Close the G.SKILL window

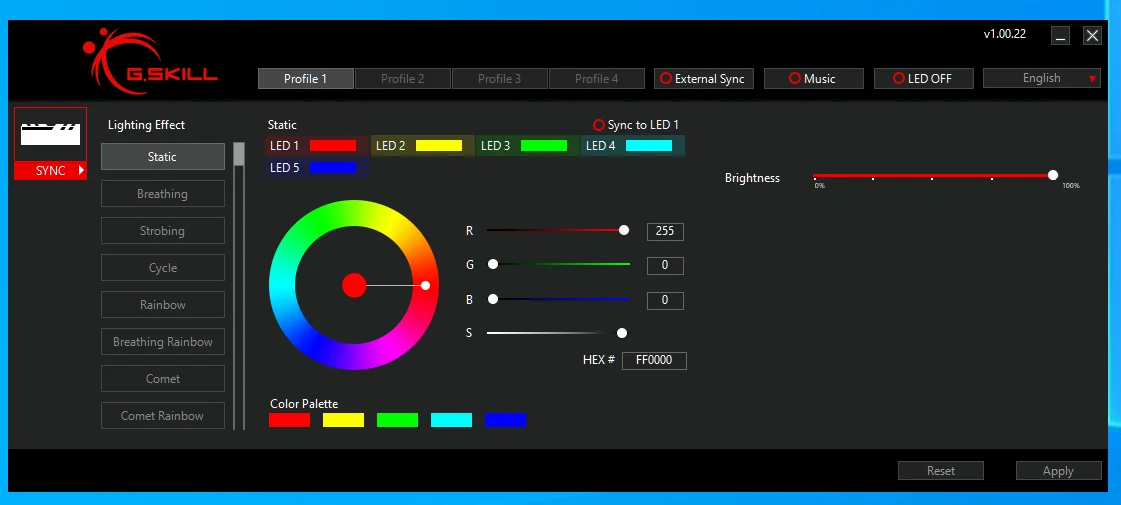click(1092, 36)
